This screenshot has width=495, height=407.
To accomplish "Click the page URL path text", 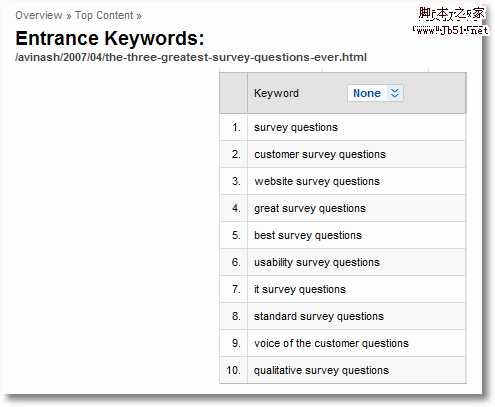I will pos(191,57).
